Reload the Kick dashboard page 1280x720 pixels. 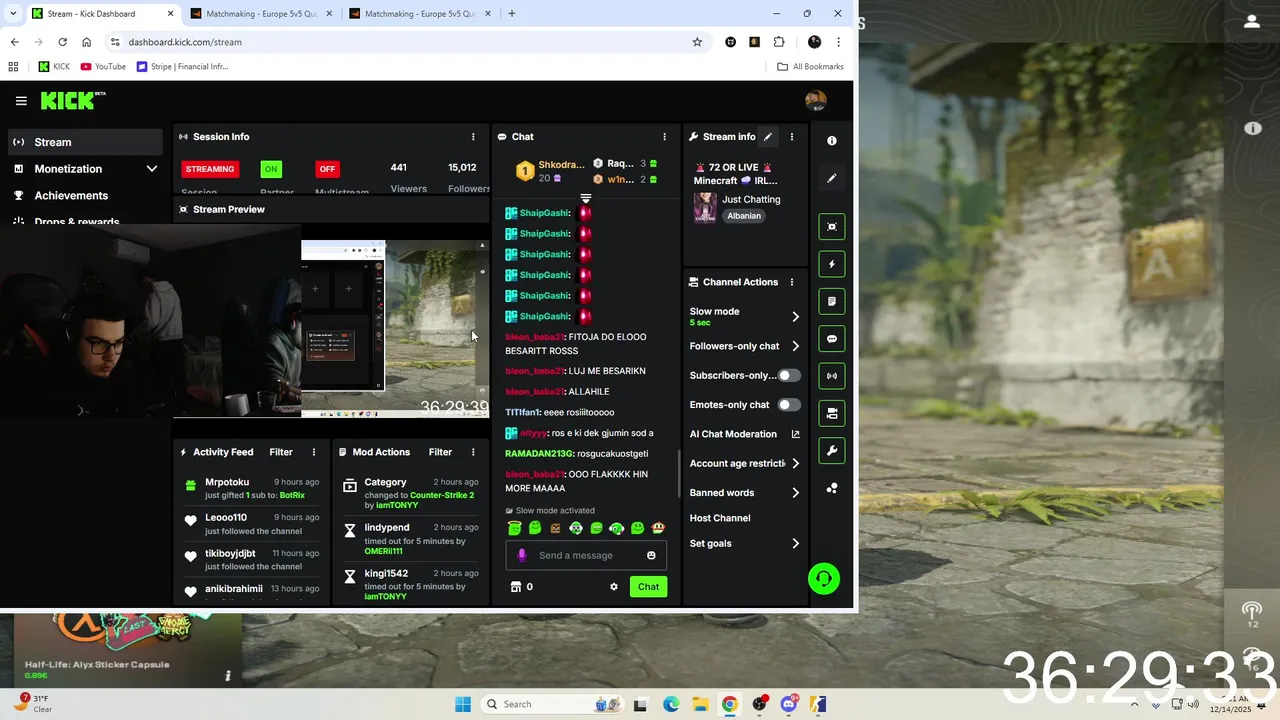[62, 42]
